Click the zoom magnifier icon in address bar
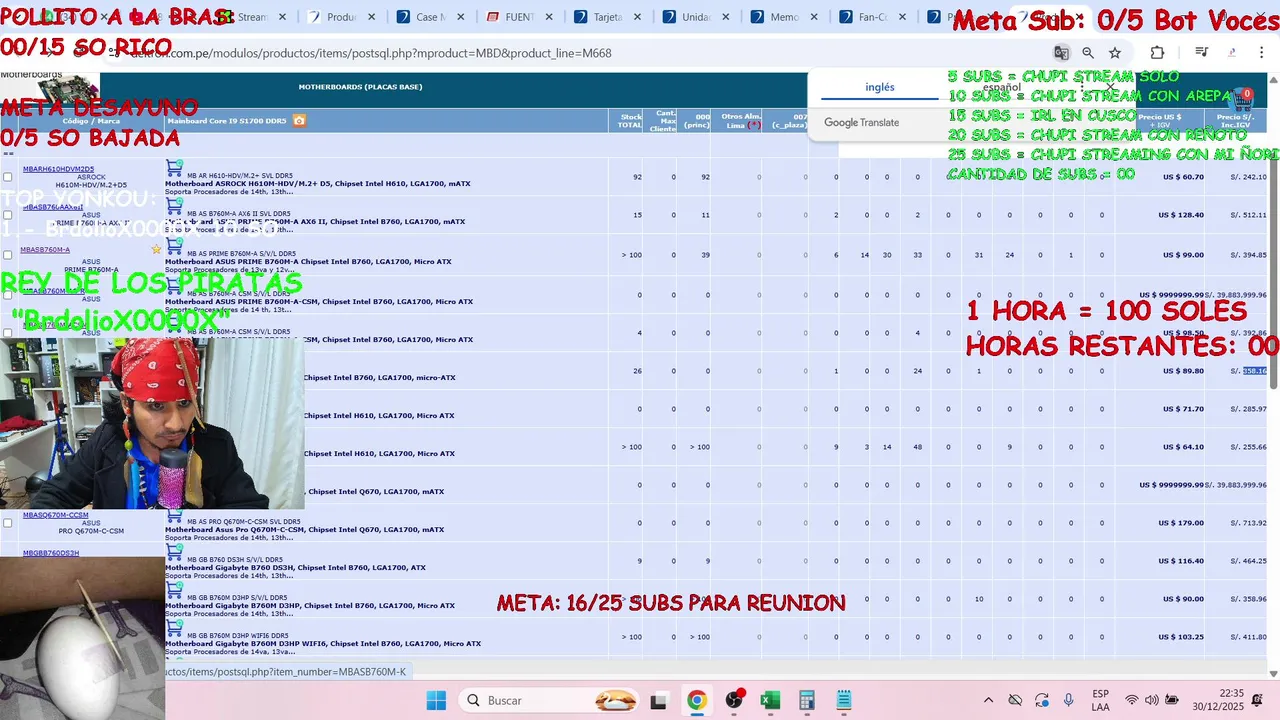 coord(1088,53)
